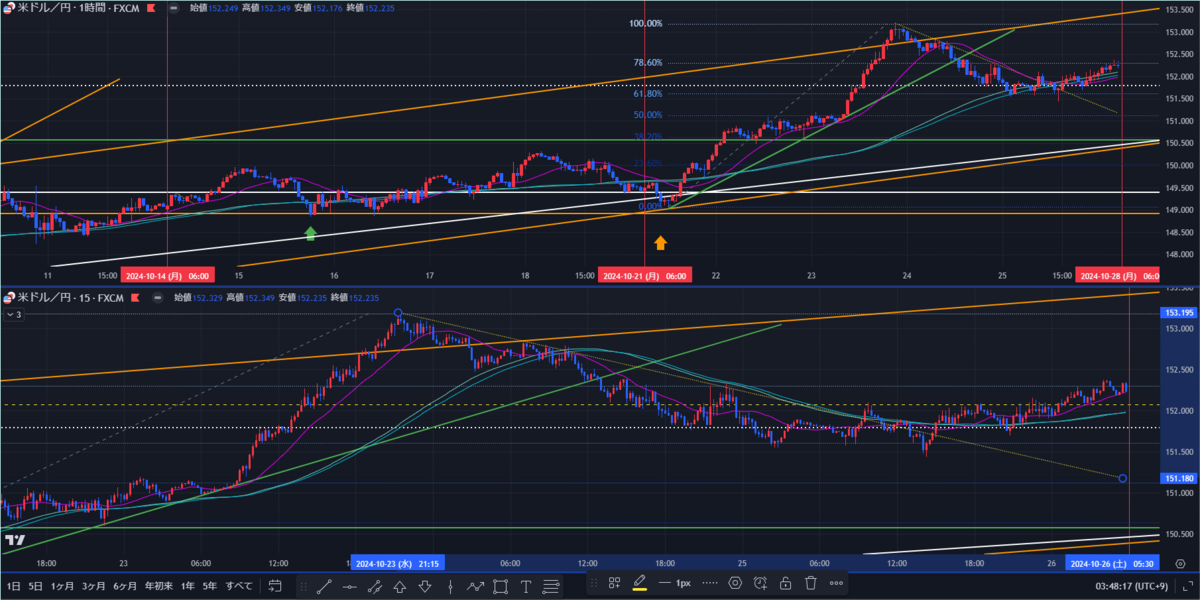Screen dimensions: 1200x600
Task: Click the green up arrow marker on the upper chart
Action: point(310,233)
